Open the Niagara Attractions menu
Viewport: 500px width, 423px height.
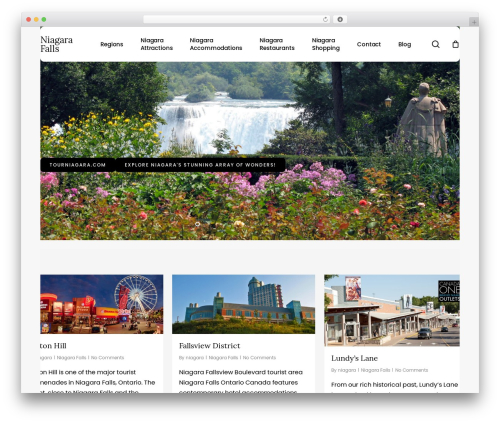pos(156,44)
